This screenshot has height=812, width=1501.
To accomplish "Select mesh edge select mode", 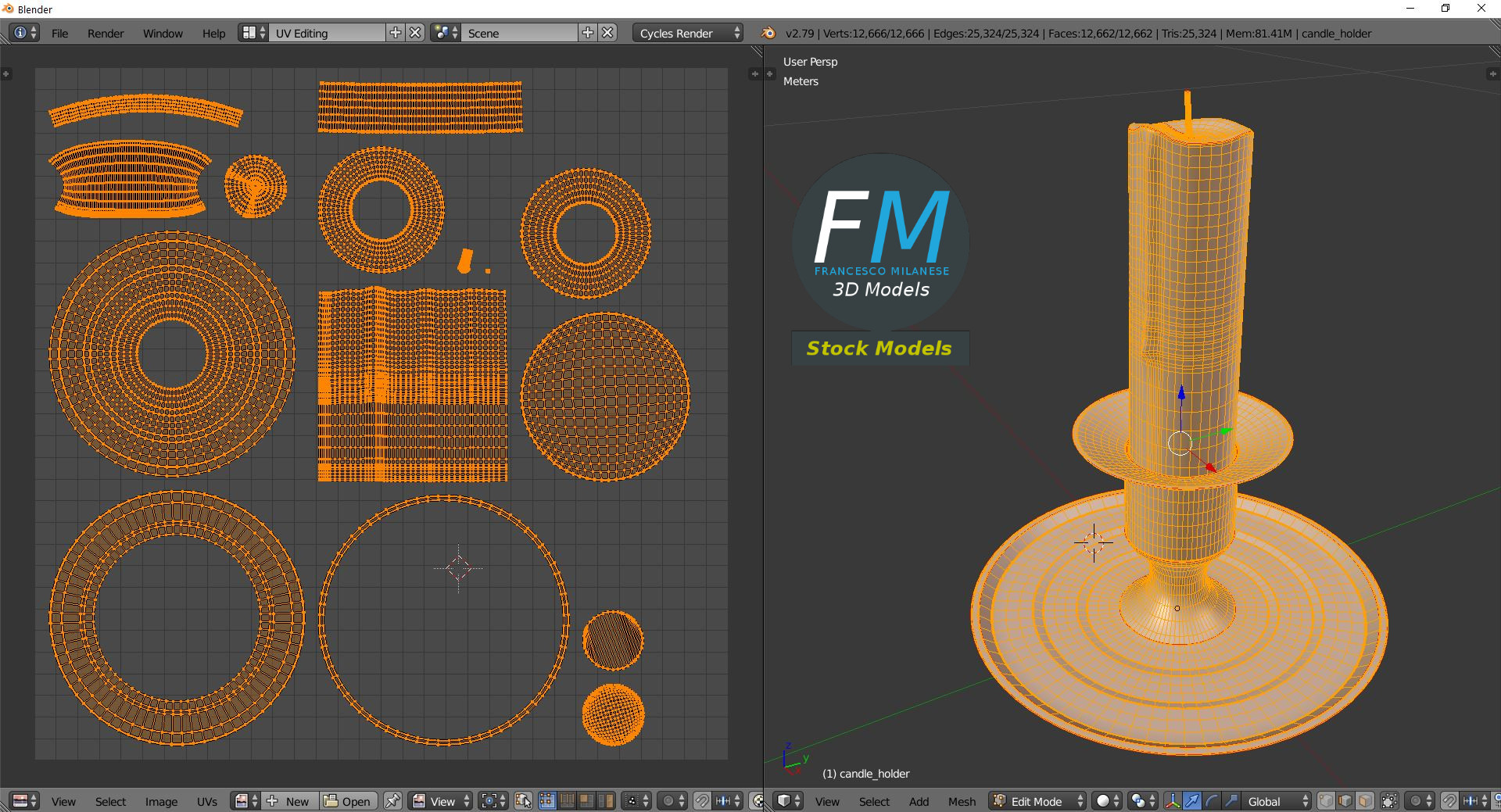I will point(1346,801).
